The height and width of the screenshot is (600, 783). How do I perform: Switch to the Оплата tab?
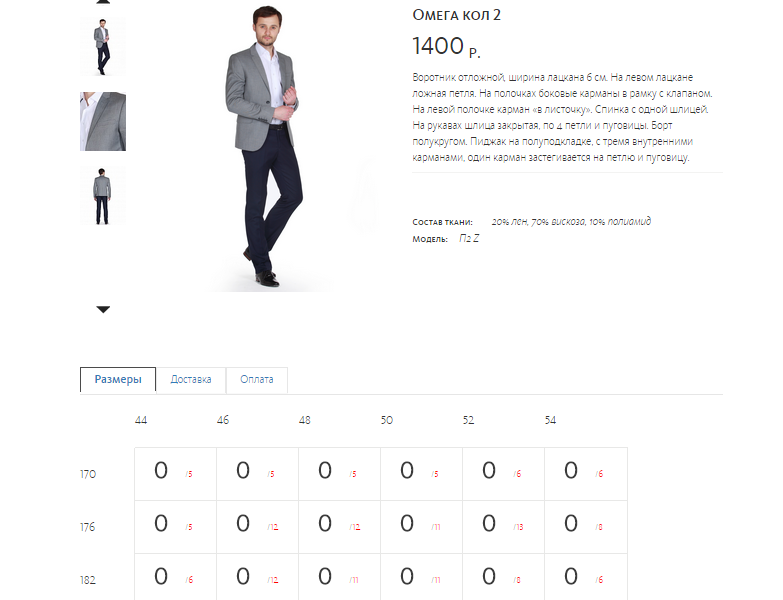point(257,380)
